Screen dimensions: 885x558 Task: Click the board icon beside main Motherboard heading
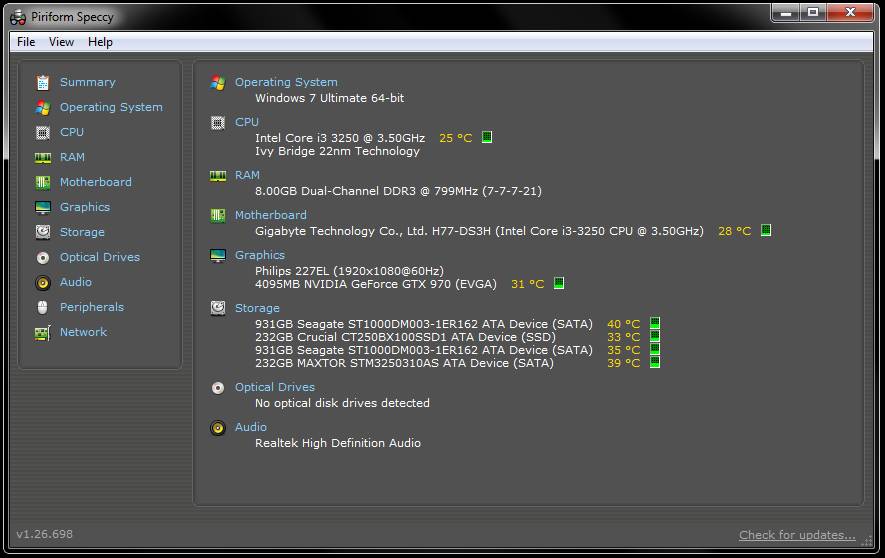pos(218,216)
